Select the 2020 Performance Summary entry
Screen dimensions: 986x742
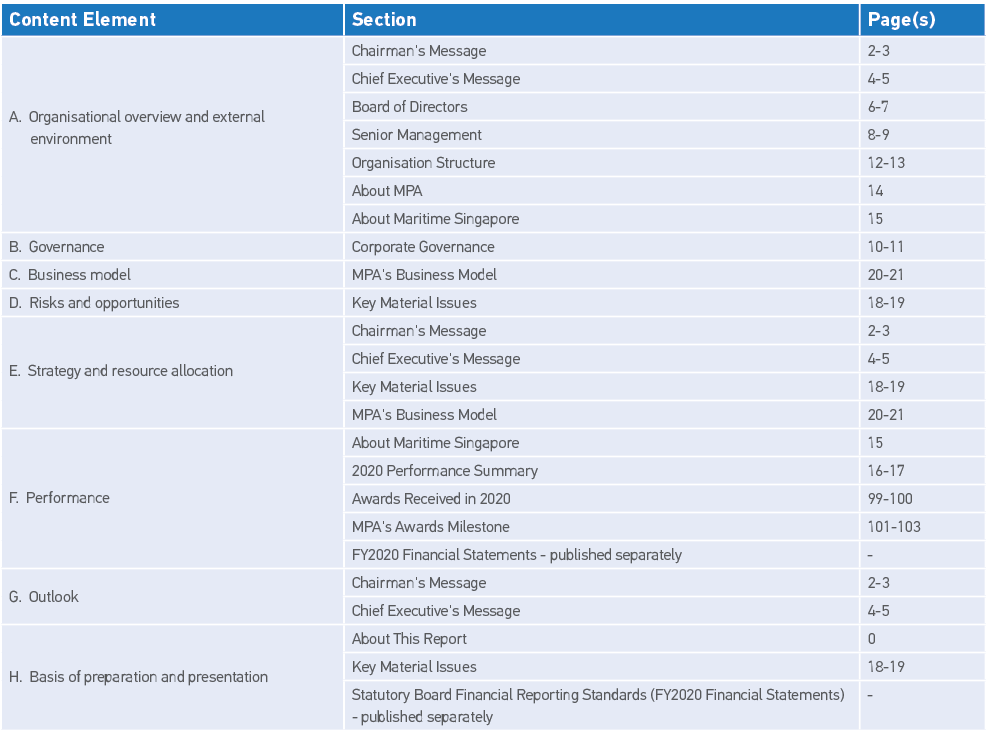tap(444, 471)
